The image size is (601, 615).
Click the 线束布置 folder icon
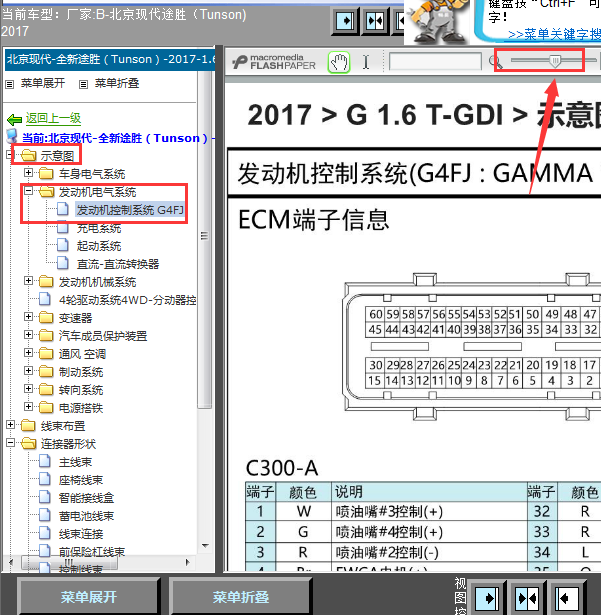(29, 426)
